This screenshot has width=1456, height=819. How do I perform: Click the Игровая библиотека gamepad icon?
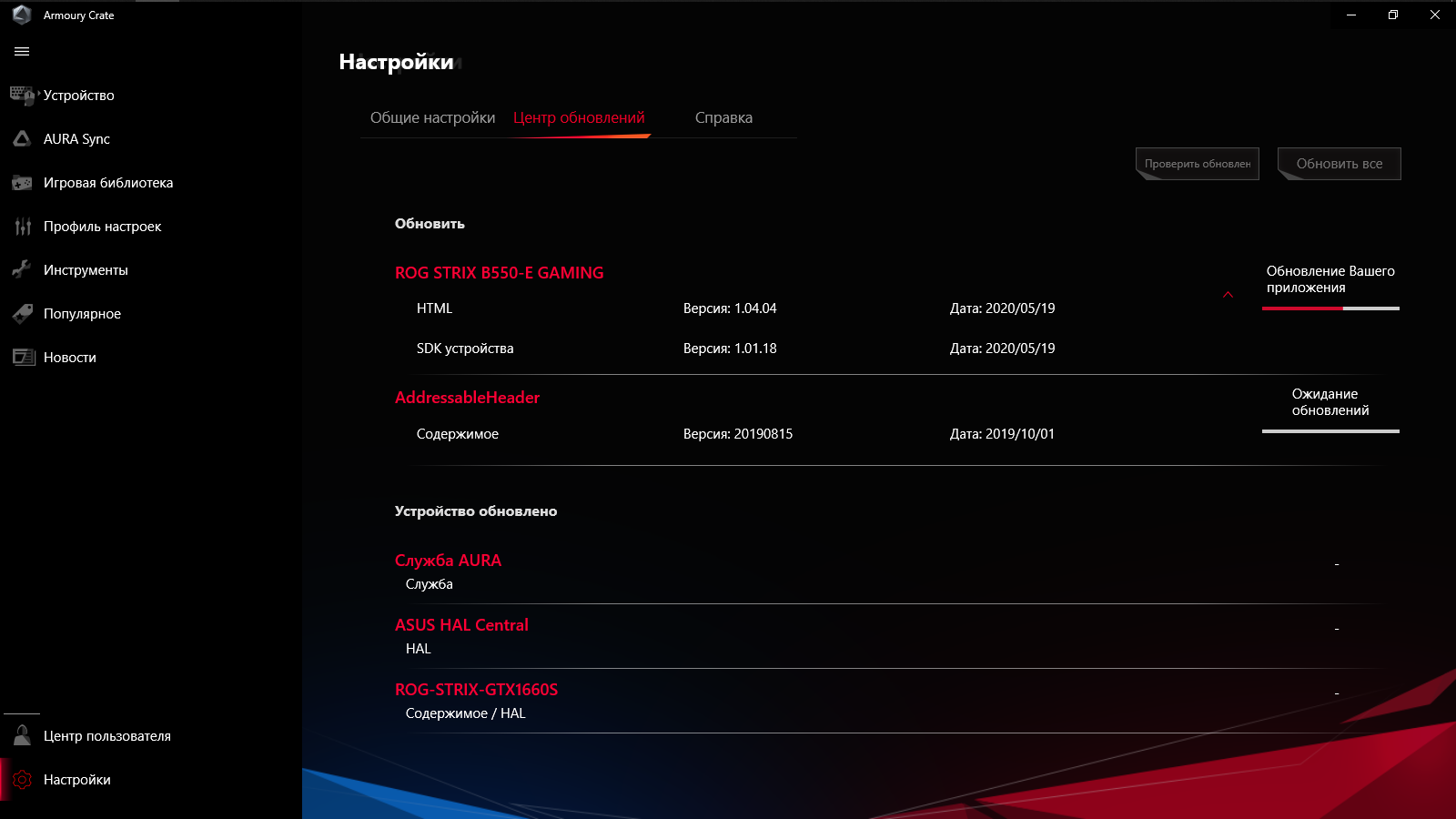coord(22,183)
